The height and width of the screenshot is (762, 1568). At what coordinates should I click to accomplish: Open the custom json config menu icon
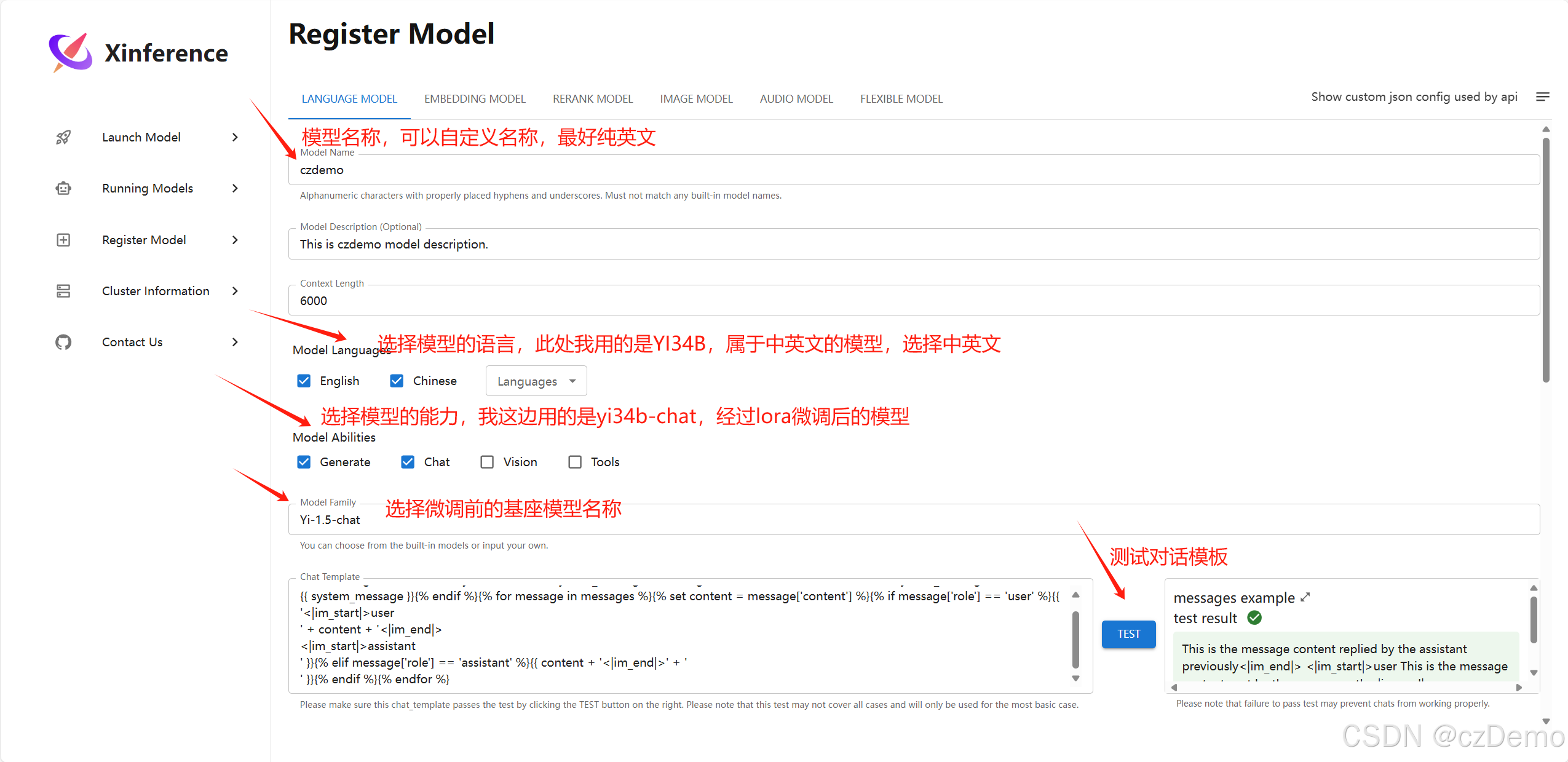1542,97
